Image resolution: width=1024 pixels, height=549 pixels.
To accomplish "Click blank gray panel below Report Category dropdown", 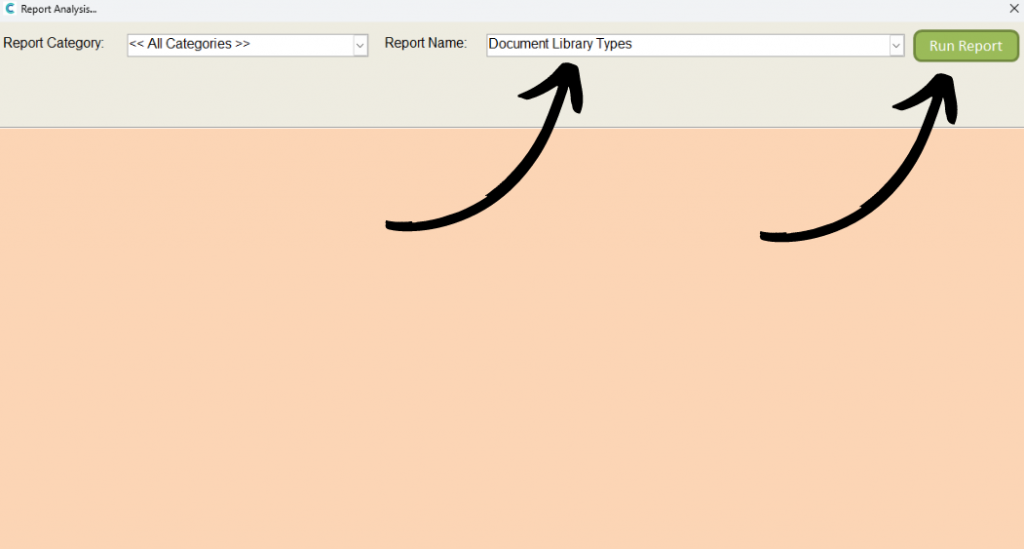I will [x=240, y=95].
